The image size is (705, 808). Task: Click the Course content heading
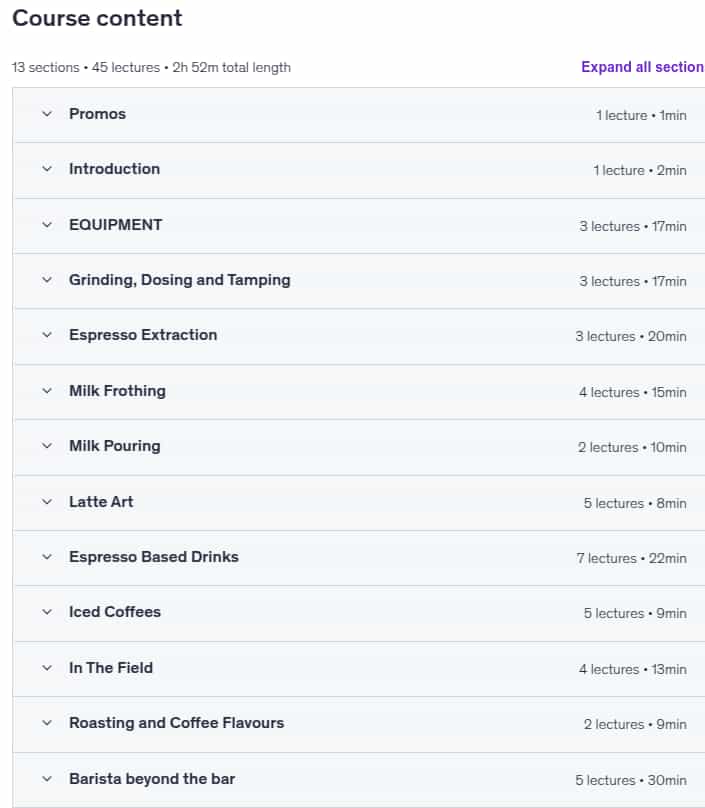(97, 19)
